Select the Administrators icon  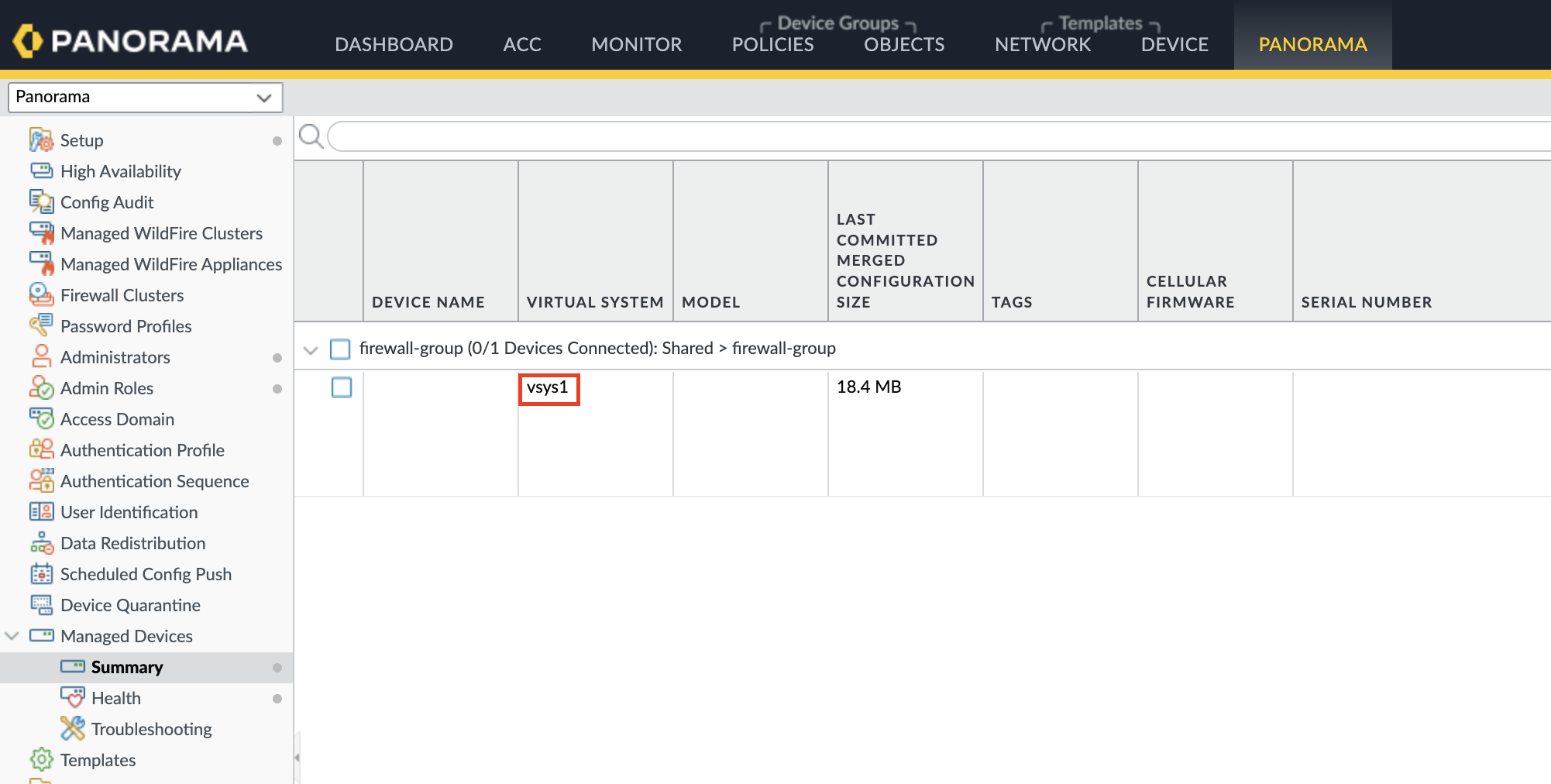tap(42, 357)
